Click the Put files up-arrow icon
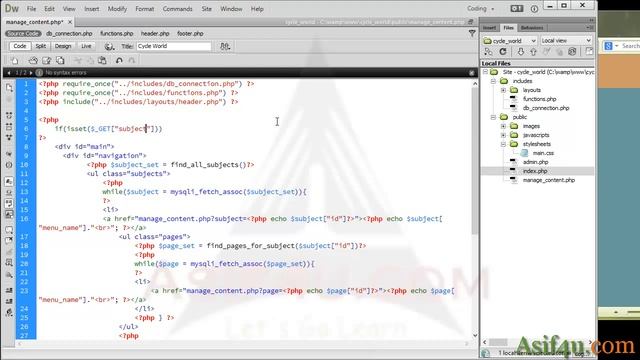 coord(533,51)
